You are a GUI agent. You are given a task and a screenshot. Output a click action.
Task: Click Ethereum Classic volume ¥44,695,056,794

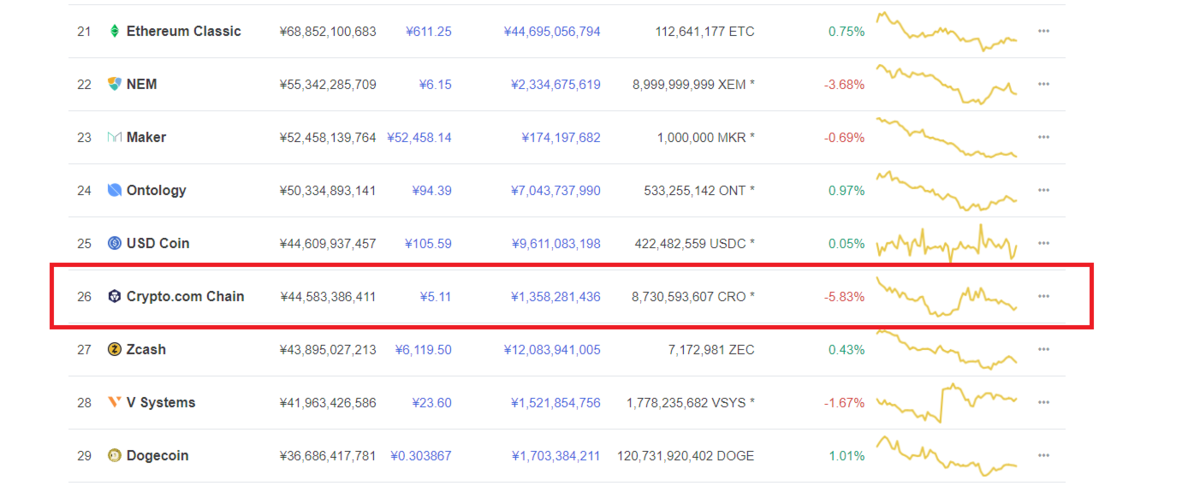coord(552,31)
